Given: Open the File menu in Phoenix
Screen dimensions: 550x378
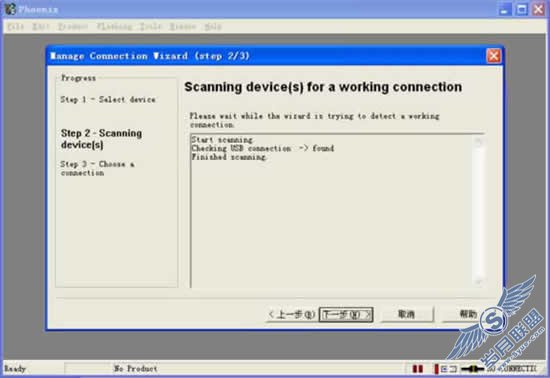Looking at the screenshot, I should 15,27.
